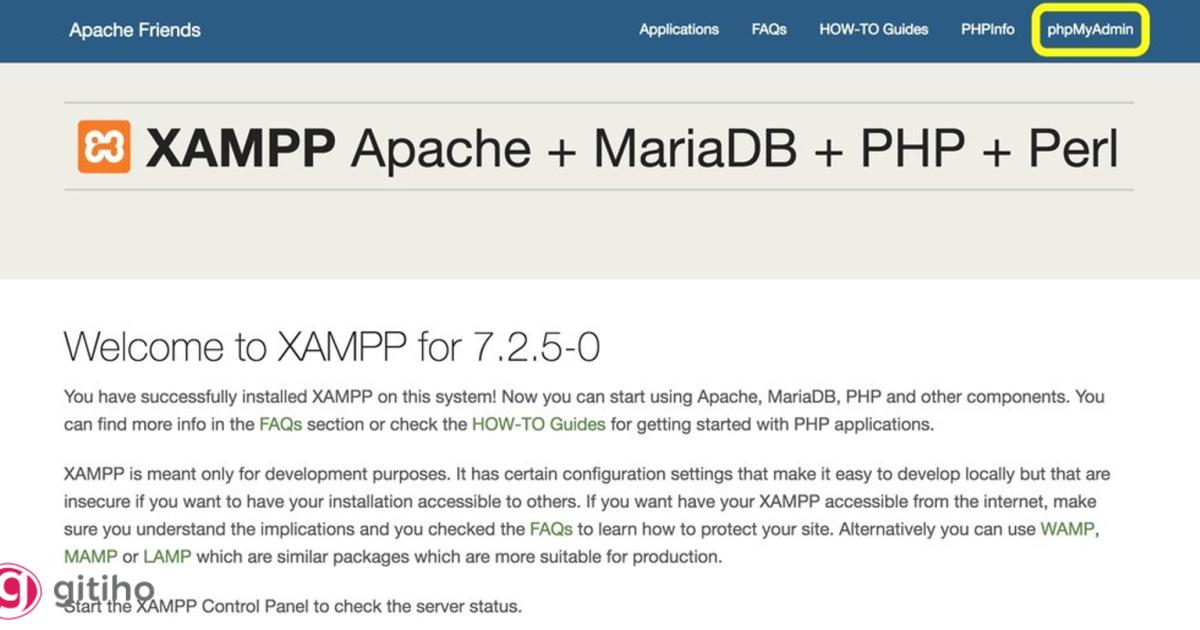Go to PHPInfo in the navigation bar

pos(988,29)
